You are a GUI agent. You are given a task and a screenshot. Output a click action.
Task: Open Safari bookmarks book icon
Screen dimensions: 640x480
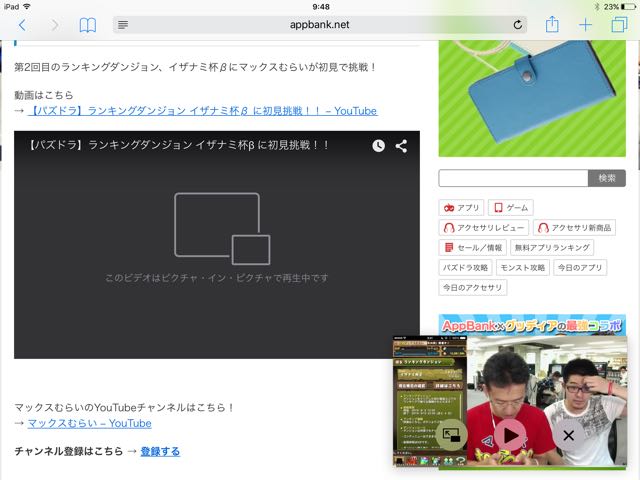click(87, 25)
